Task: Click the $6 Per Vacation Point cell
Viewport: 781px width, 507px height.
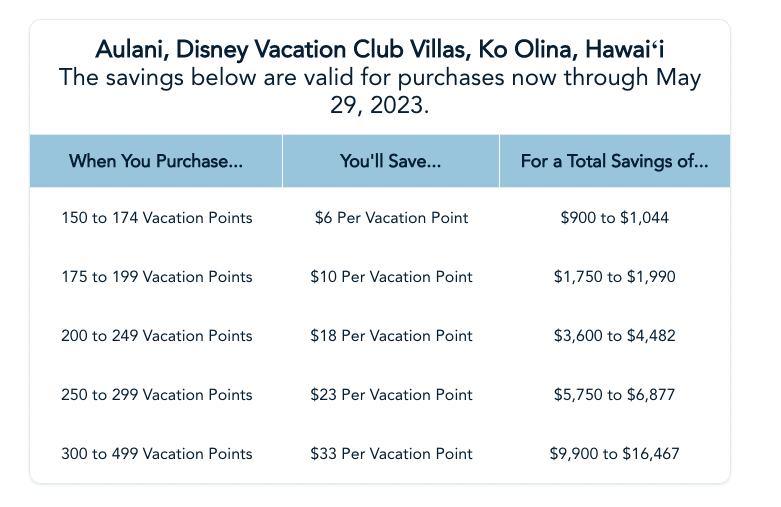Action: (391, 218)
